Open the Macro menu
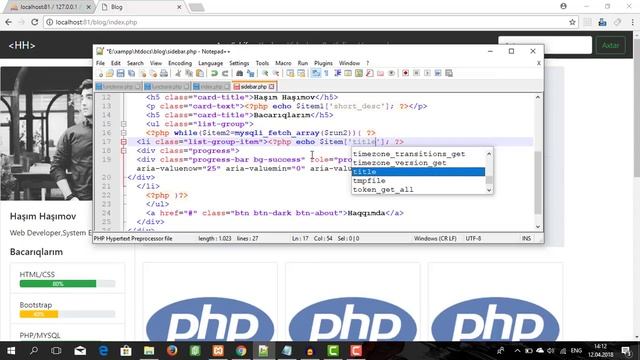Viewport: 640px width, 360px height. [x=283, y=63]
